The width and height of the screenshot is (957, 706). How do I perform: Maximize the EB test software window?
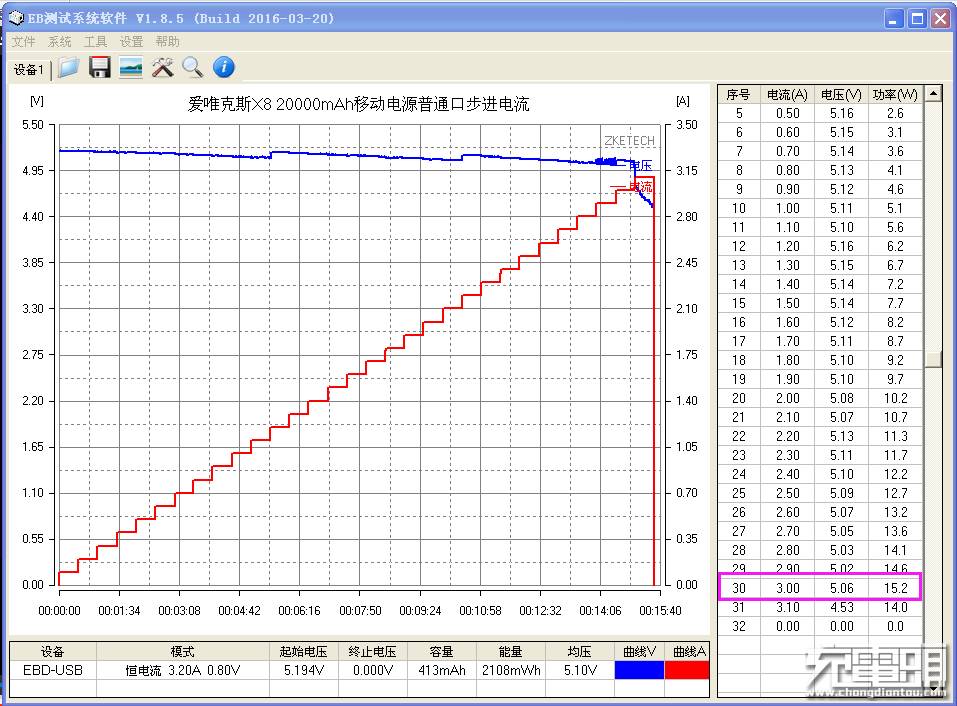click(x=917, y=19)
